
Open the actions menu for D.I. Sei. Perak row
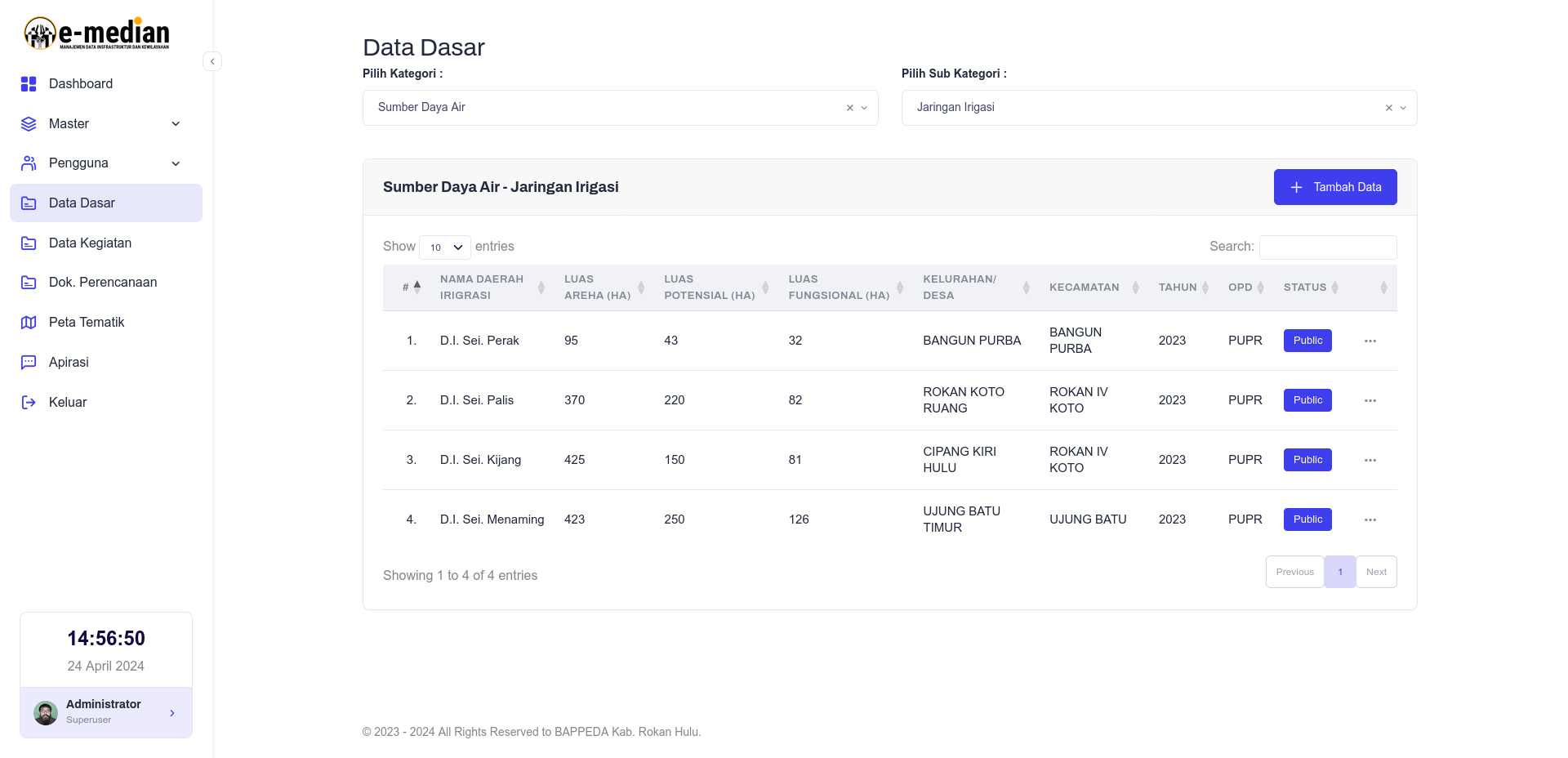pos(1370,341)
